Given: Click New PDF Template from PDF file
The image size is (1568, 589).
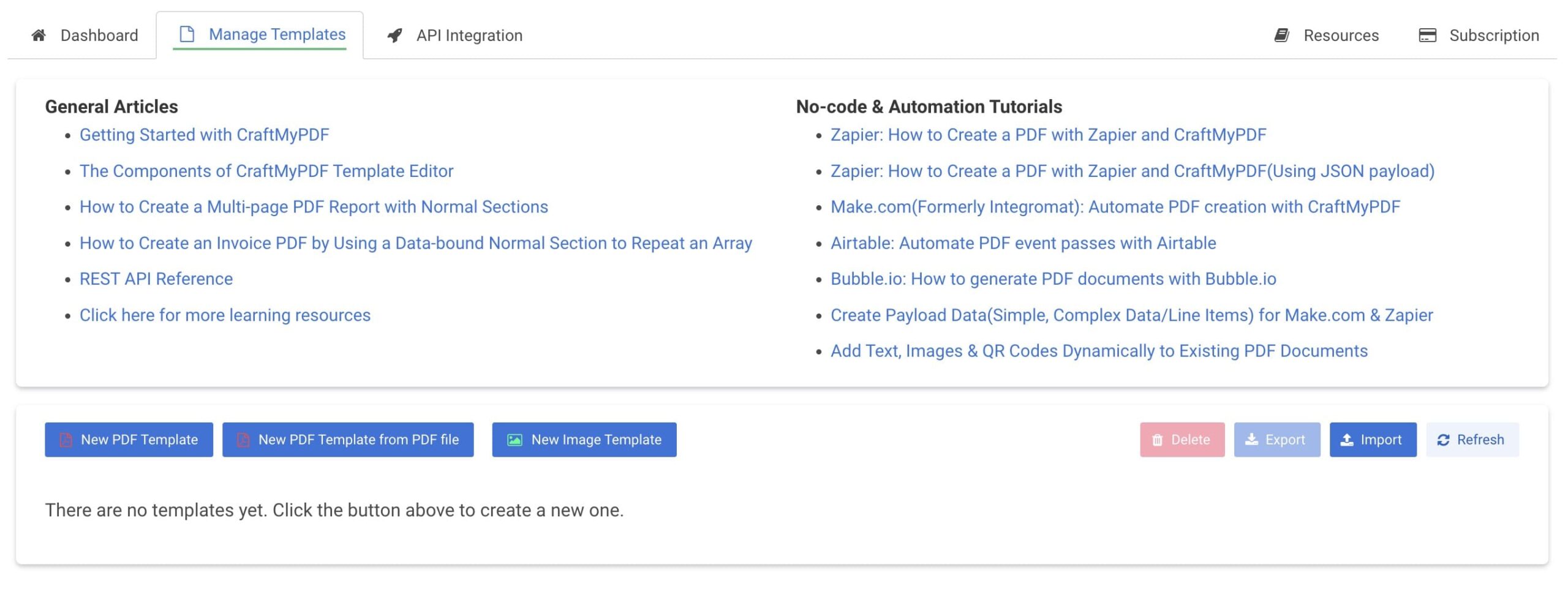Looking at the screenshot, I should click(348, 440).
